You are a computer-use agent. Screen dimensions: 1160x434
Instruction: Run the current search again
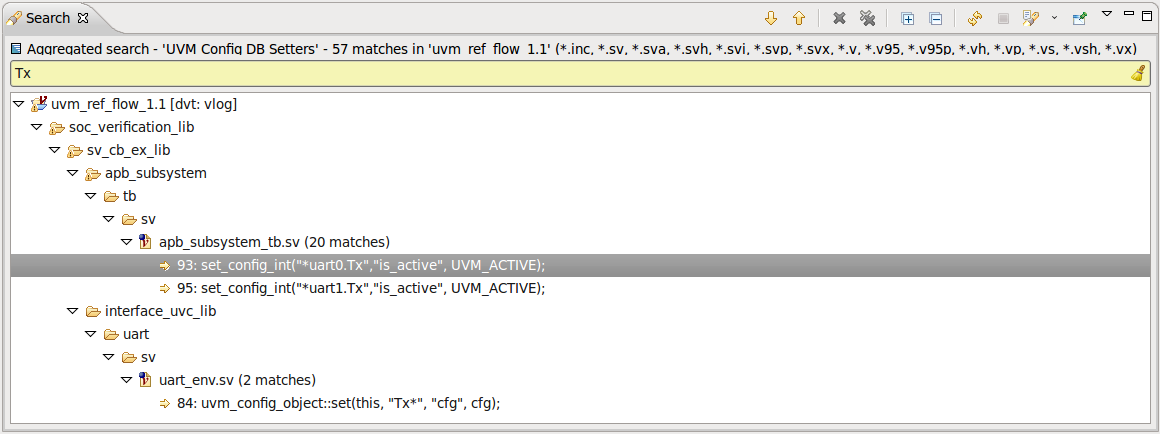tap(975, 18)
